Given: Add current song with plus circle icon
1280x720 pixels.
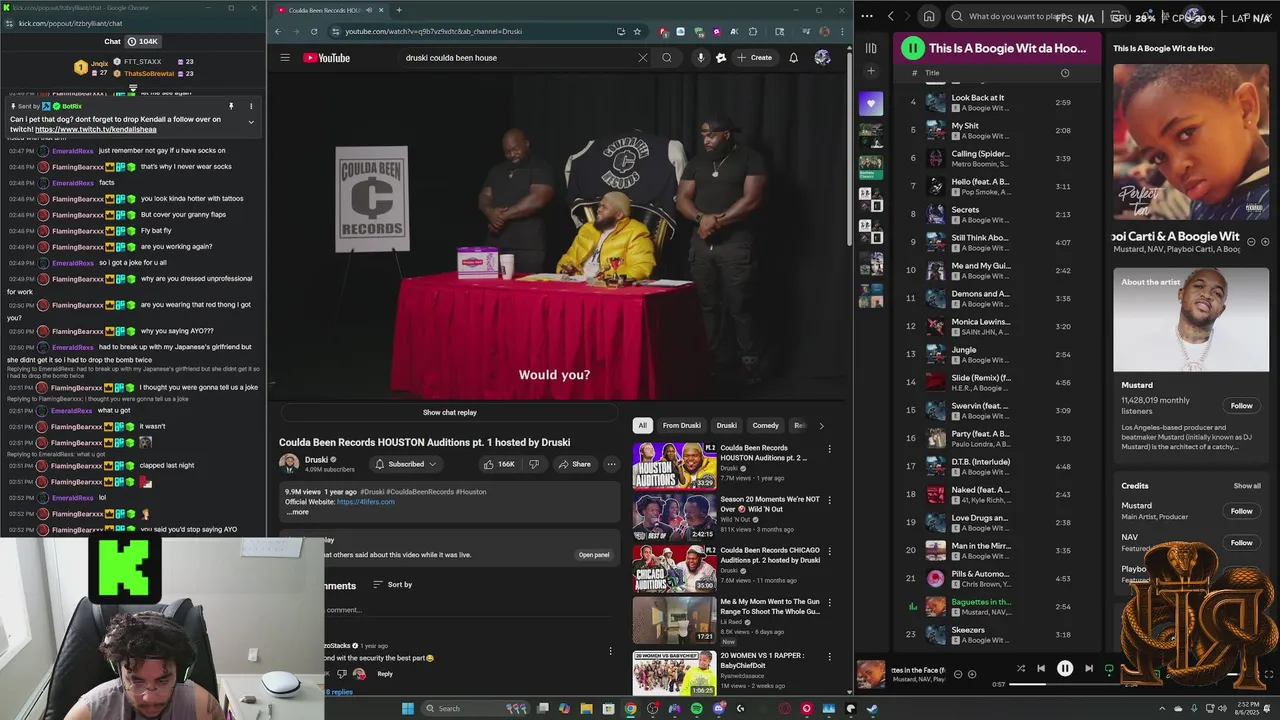Looking at the screenshot, I should (x=971, y=674).
